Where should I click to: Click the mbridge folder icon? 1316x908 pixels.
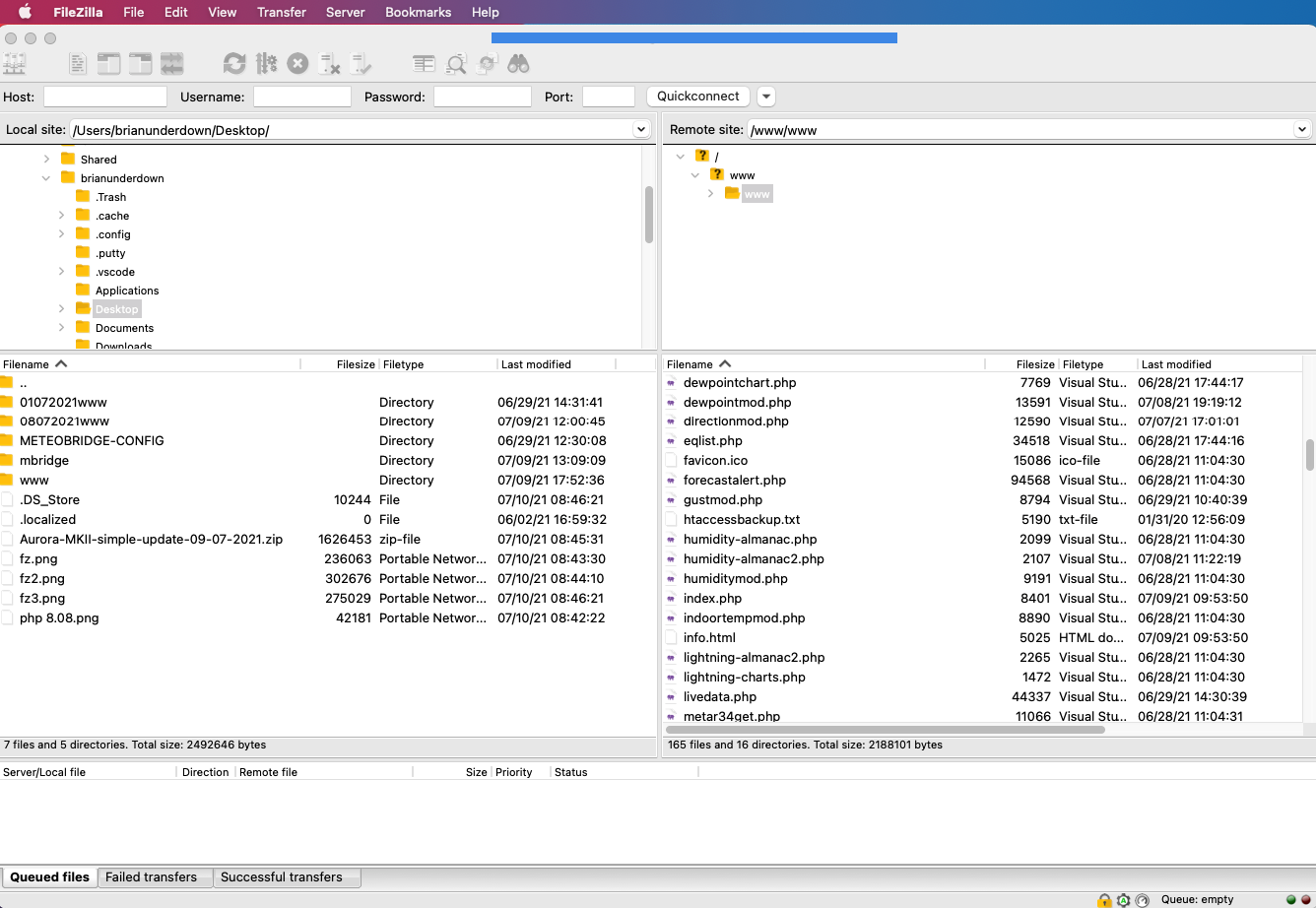pos(7,460)
